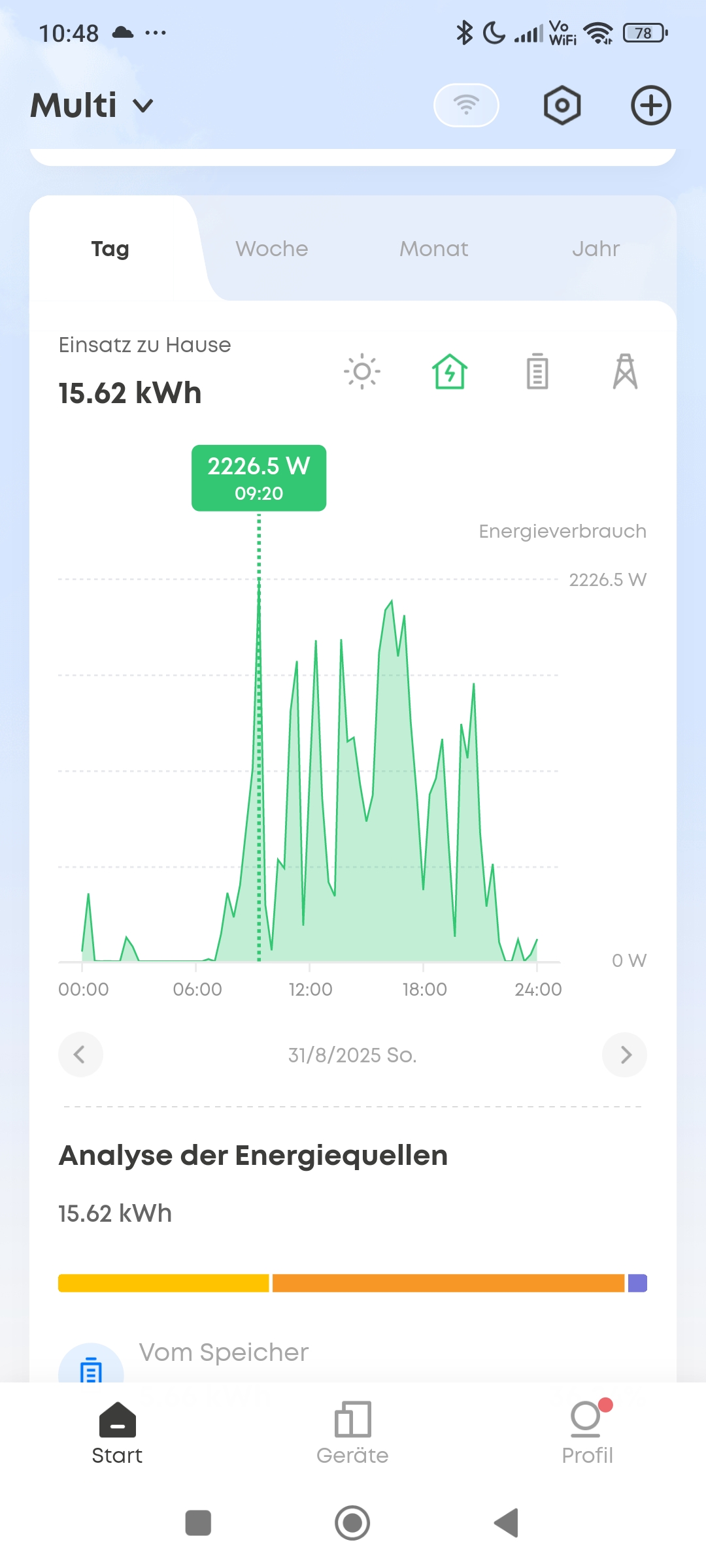Tap the orange energy source bar segment

click(x=448, y=1283)
